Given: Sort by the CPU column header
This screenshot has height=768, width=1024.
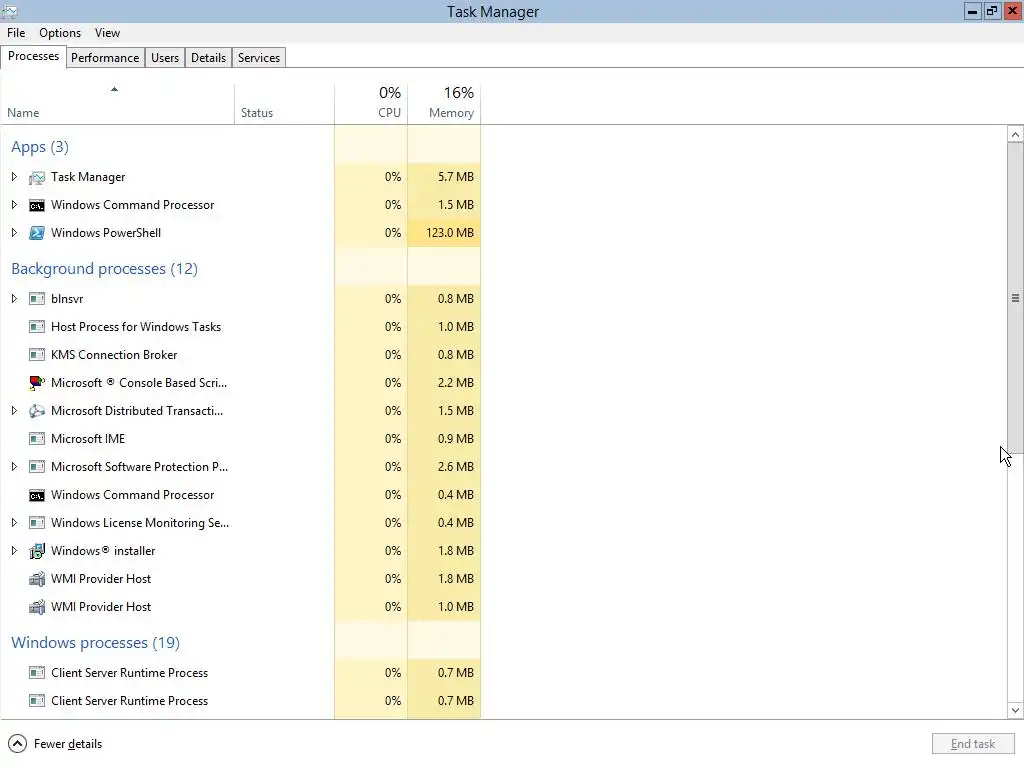Looking at the screenshot, I should pos(371,104).
